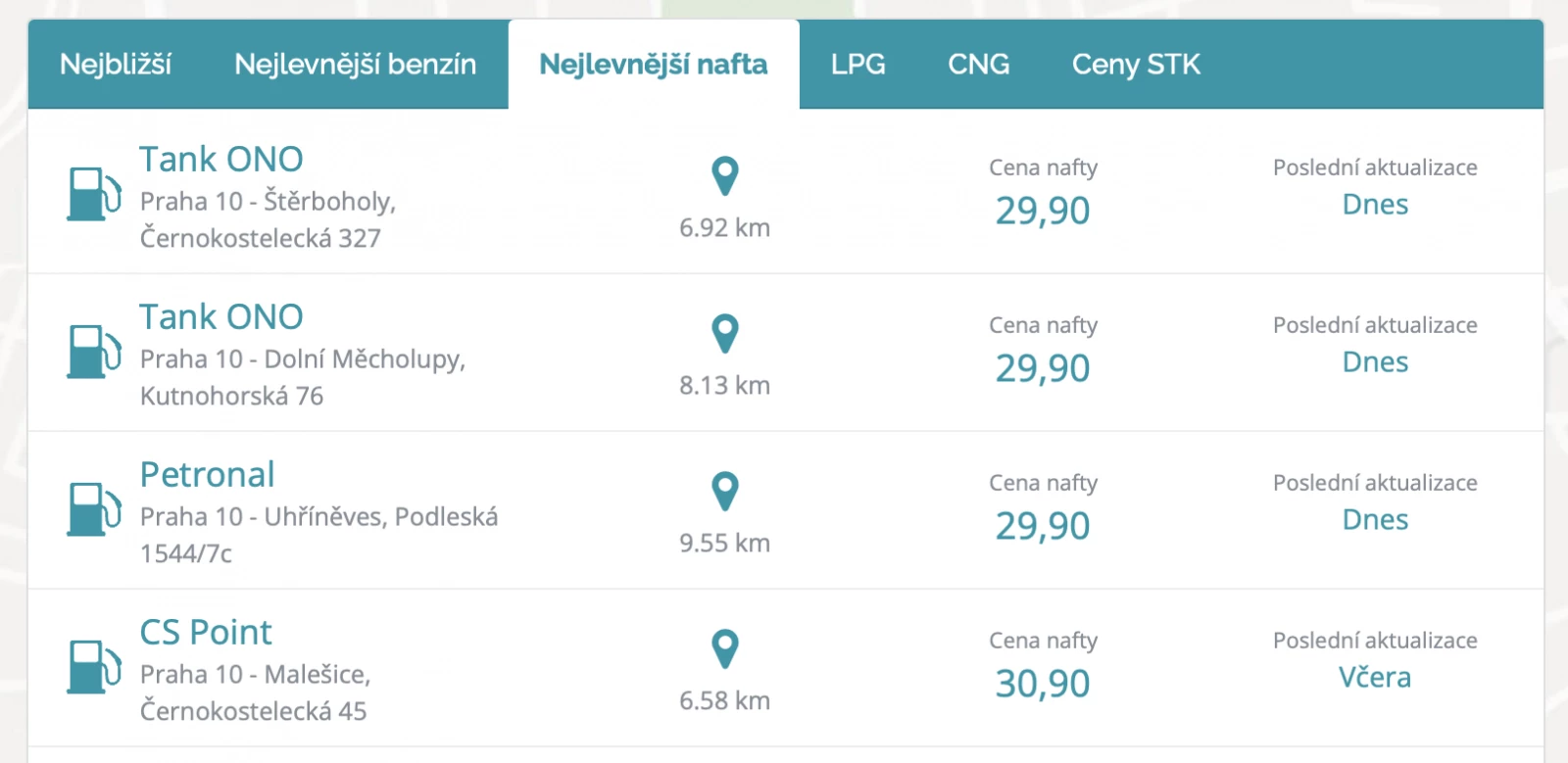
Task: Switch to the CNG tab
Action: coord(979,65)
